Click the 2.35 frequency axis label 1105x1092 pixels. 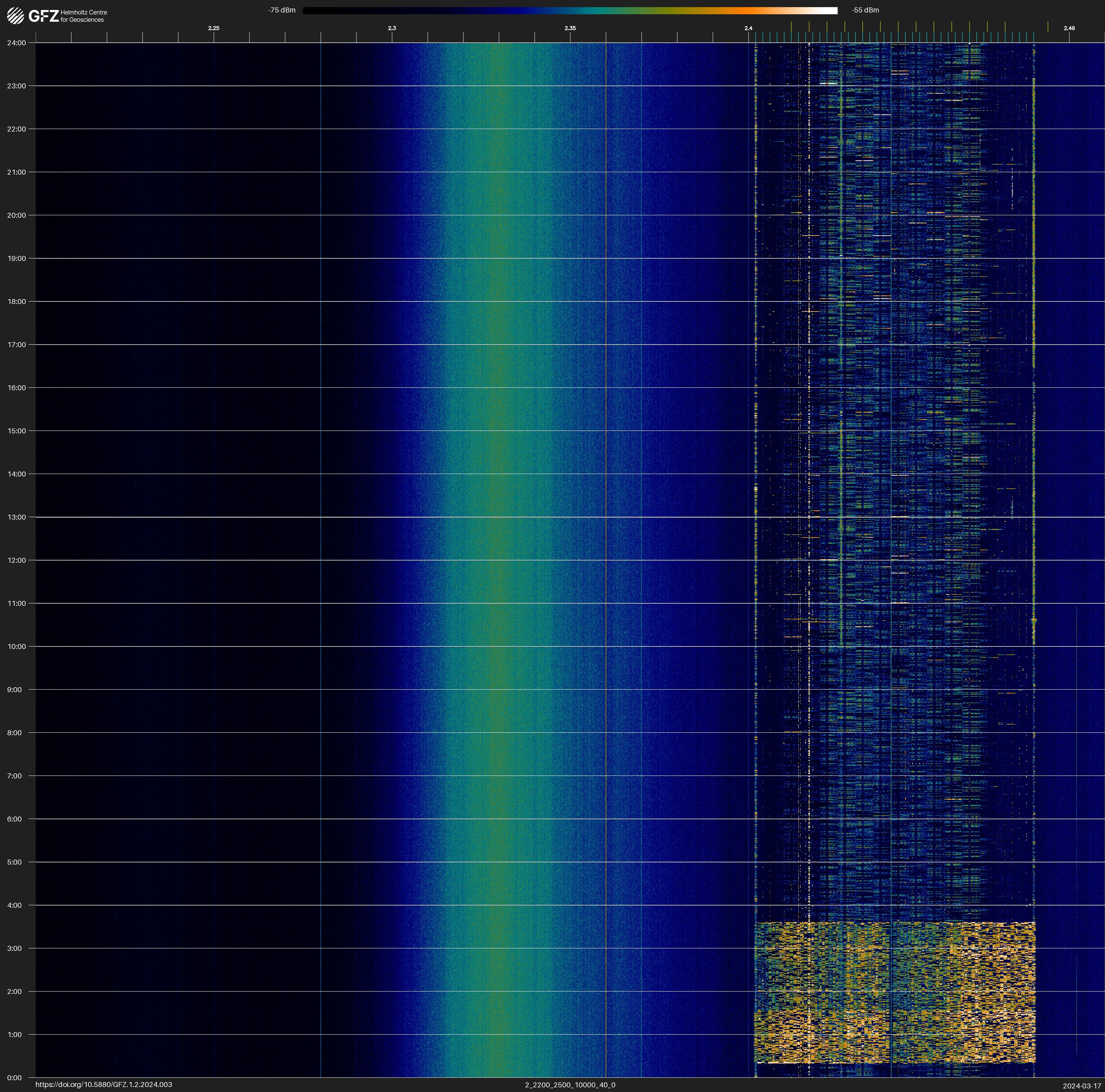pos(570,28)
